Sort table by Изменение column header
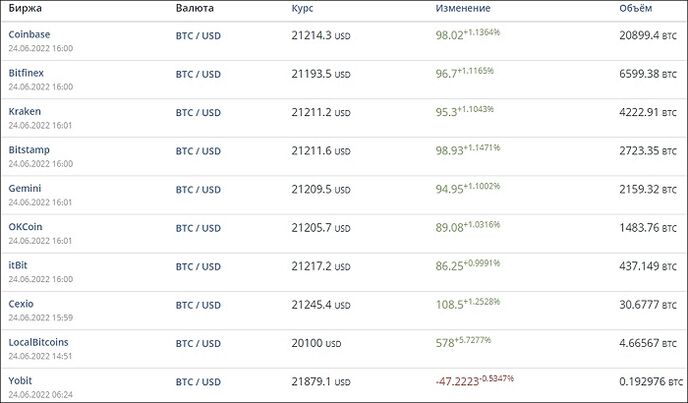Screen dimensions: 688x403 (x=463, y=8)
